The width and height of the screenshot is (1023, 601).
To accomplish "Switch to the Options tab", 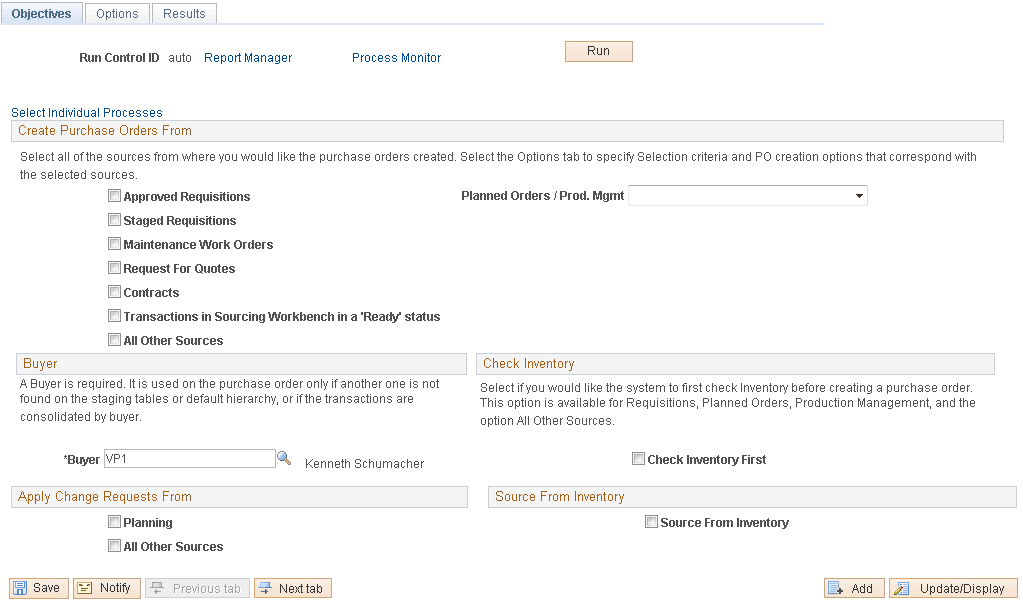I will (x=117, y=13).
